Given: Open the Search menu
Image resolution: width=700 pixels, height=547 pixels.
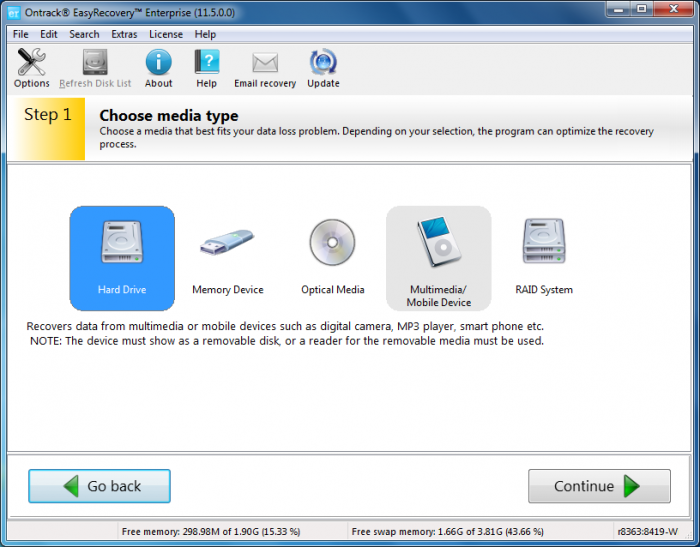Looking at the screenshot, I should [84, 34].
